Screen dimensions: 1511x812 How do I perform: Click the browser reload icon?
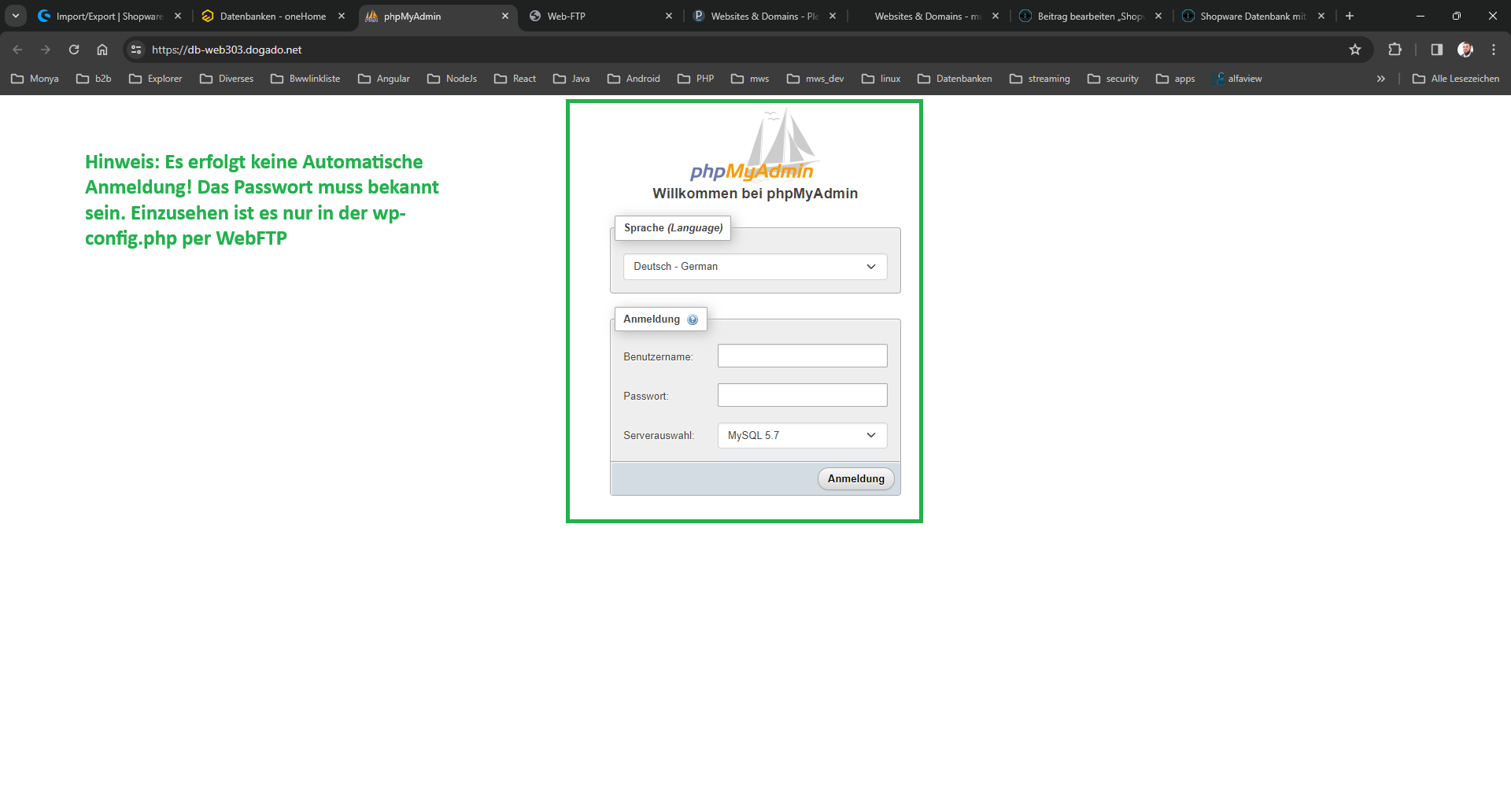coord(74,50)
